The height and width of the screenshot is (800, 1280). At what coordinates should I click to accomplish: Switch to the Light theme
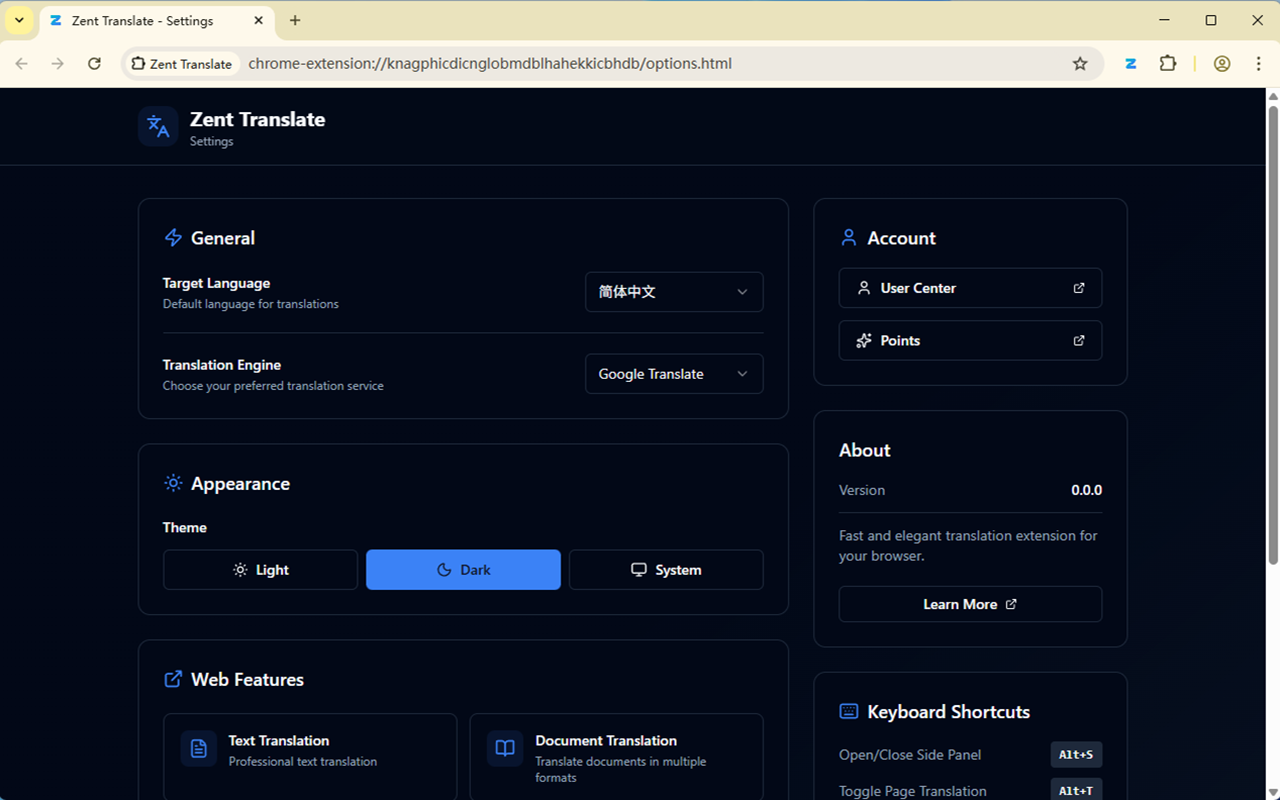pyautogui.click(x=260, y=569)
